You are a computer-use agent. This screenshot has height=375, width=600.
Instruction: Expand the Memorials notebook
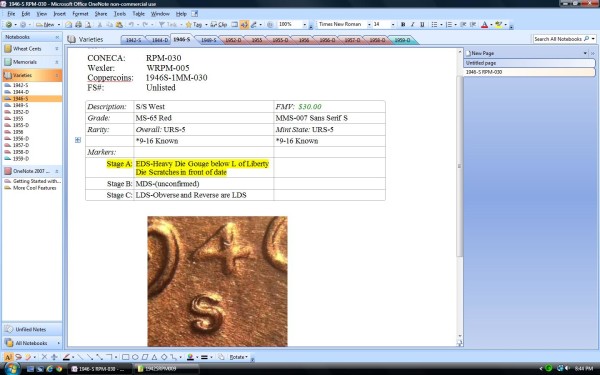coord(57,62)
